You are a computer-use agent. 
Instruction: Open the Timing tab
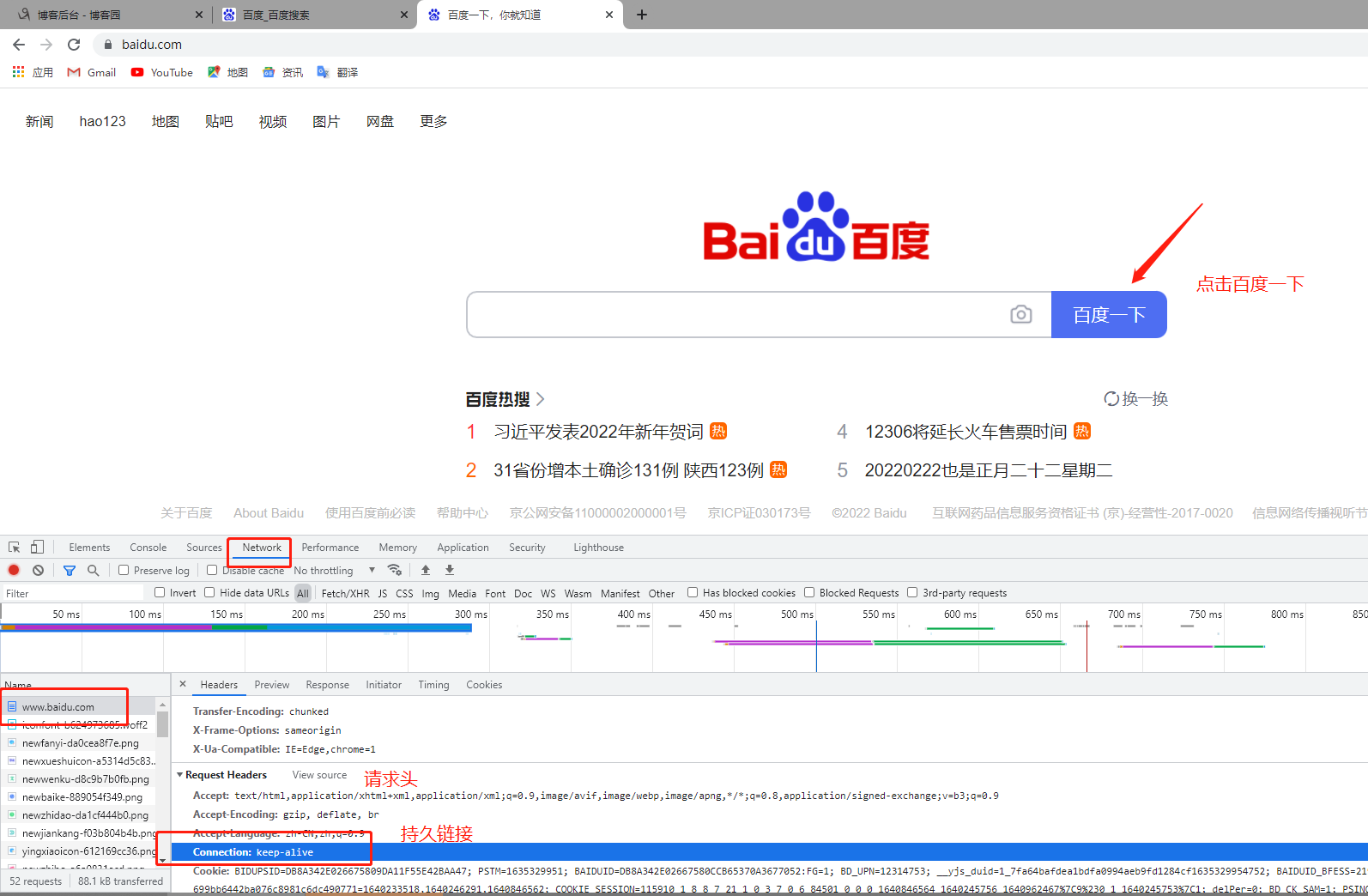[433, 685]
